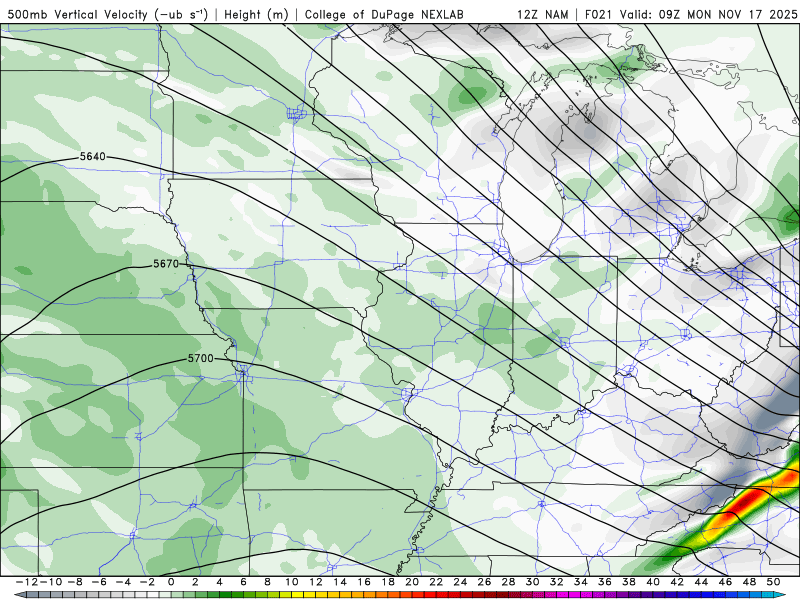Screen dimensions: 800x600
Task: Click the 0 colorbar tick label
Action: (x=171, y=582)
